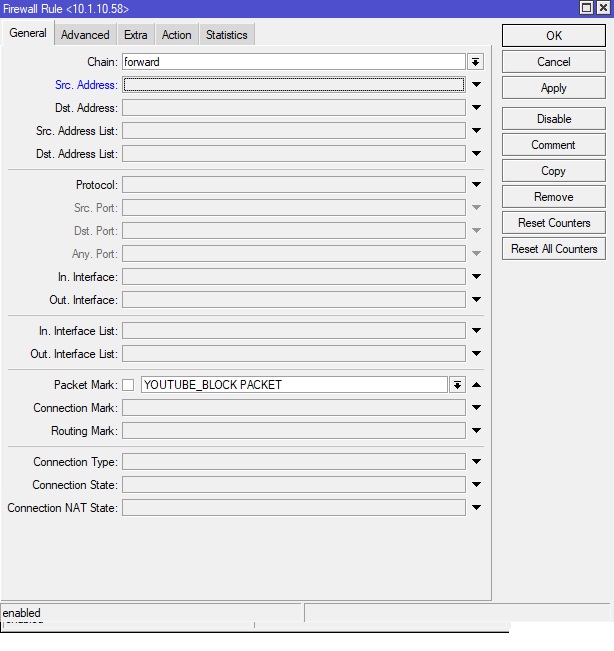This screenshot has width=614, height=651.
Task: Expand the Out. Interface List option
Action: pyautogui.click(x=477, y=354)
